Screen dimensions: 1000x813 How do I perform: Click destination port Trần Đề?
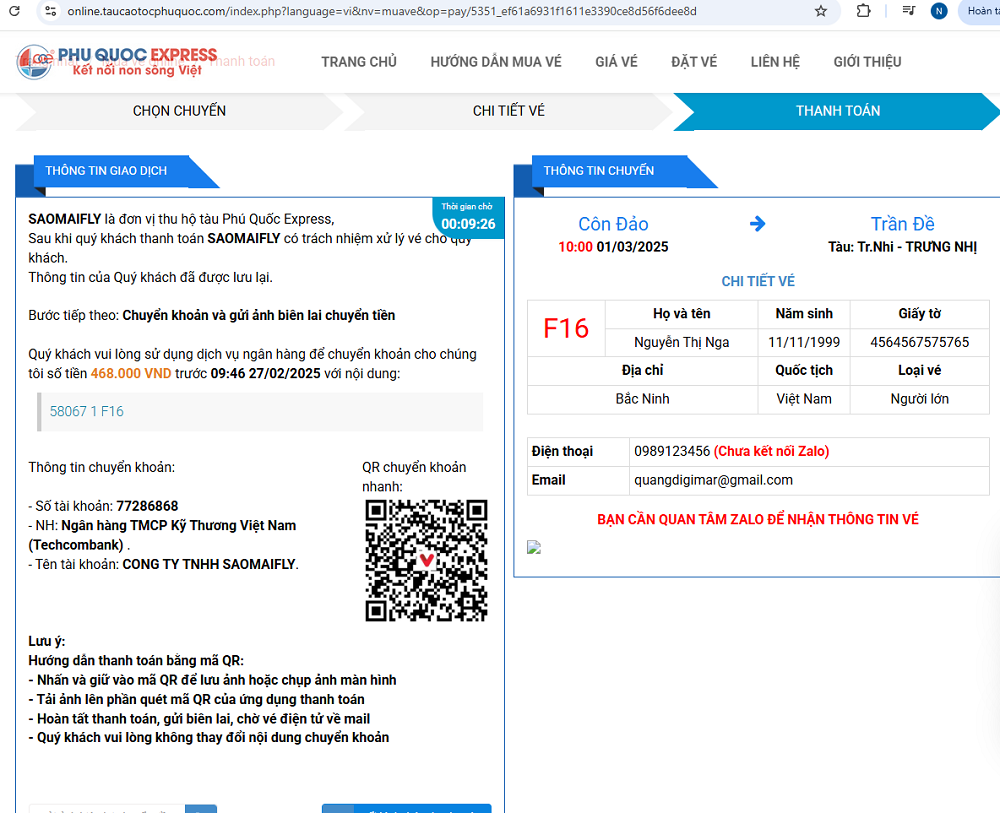pyautogui.click(x=902, y=224)
